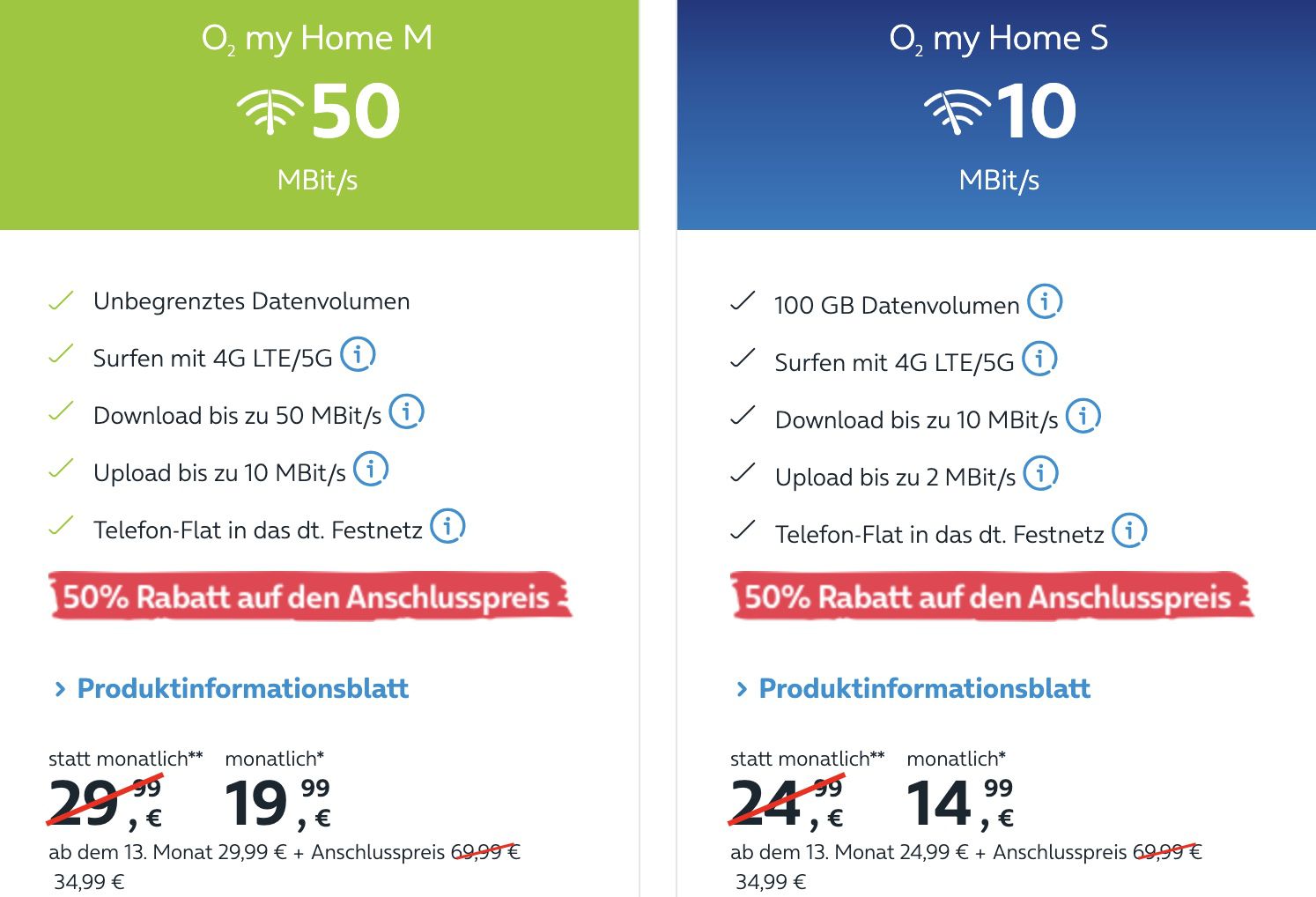Open info for Download bis zu 50 MBit/s
Viewport: 1316px width, 897px height.
pos(406,411)
